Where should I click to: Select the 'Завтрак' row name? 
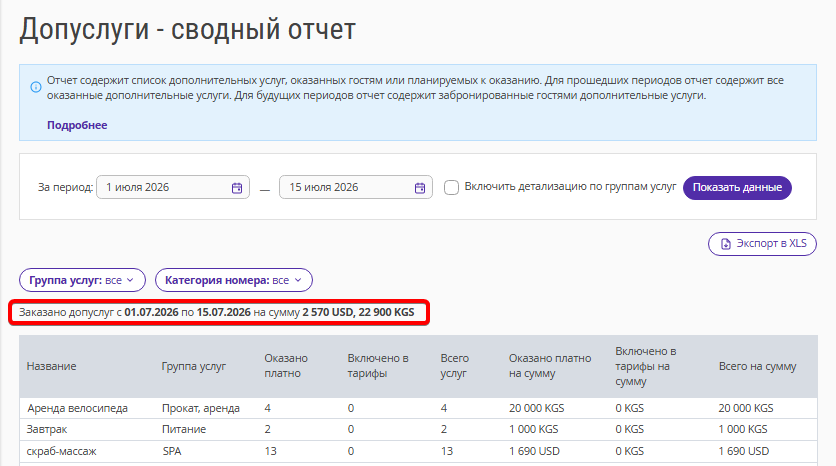click(x=47, y=429)
